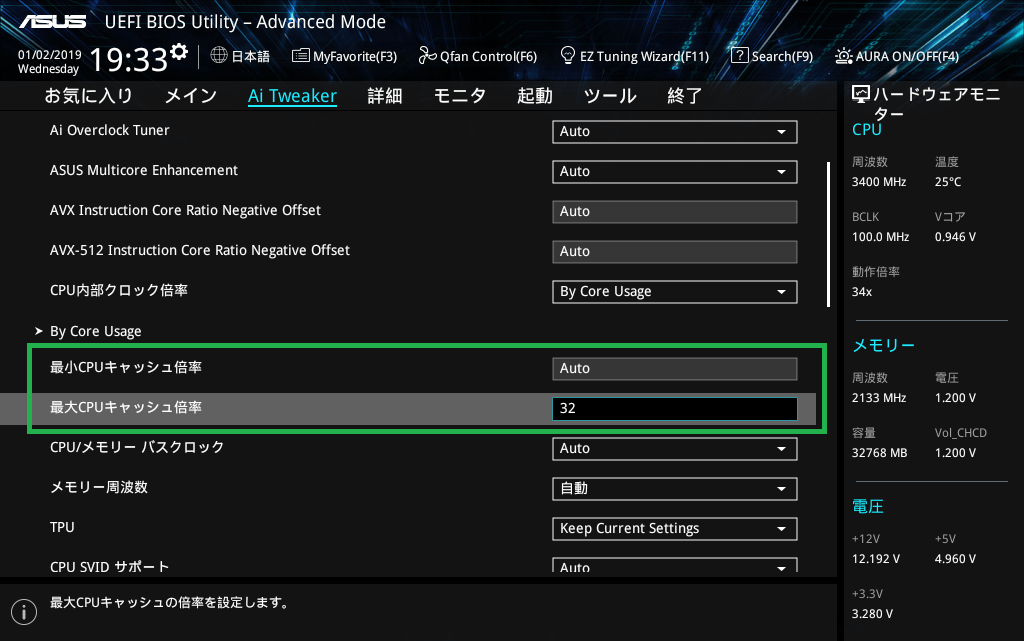This screenshot has width=1024, height=641.
Task: Click the CPU temperature value 25°C
Action: click(x=948, y=182)
